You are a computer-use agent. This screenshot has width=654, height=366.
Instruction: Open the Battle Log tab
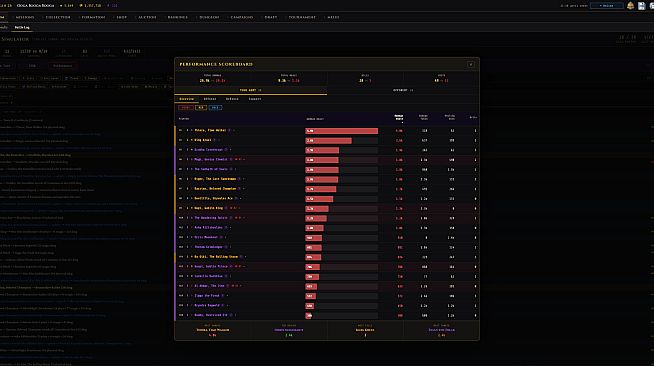pyautogui.click(x=22, y=28)
